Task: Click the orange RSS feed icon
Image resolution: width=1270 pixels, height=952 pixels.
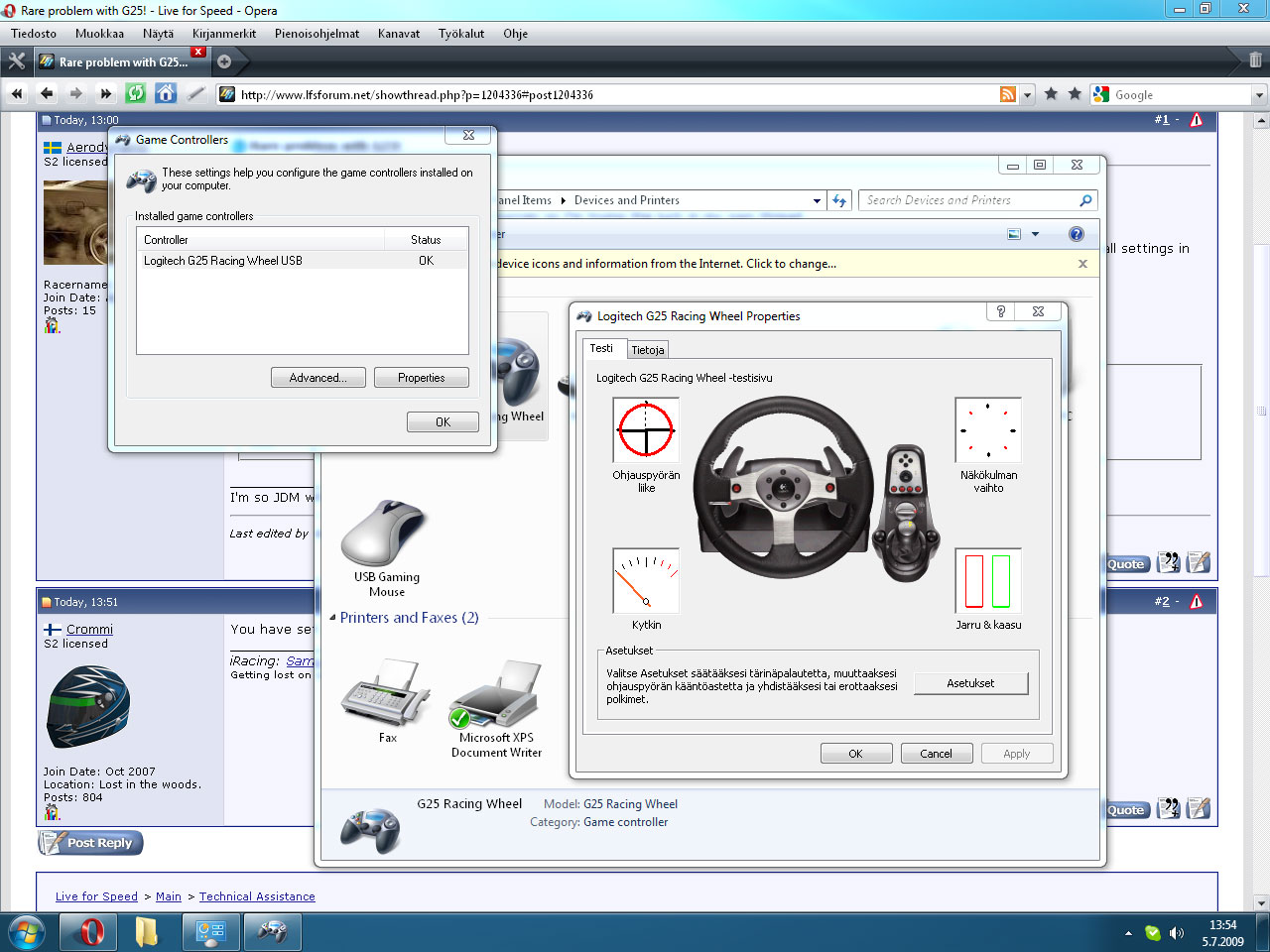Action: pos(1008,94)
